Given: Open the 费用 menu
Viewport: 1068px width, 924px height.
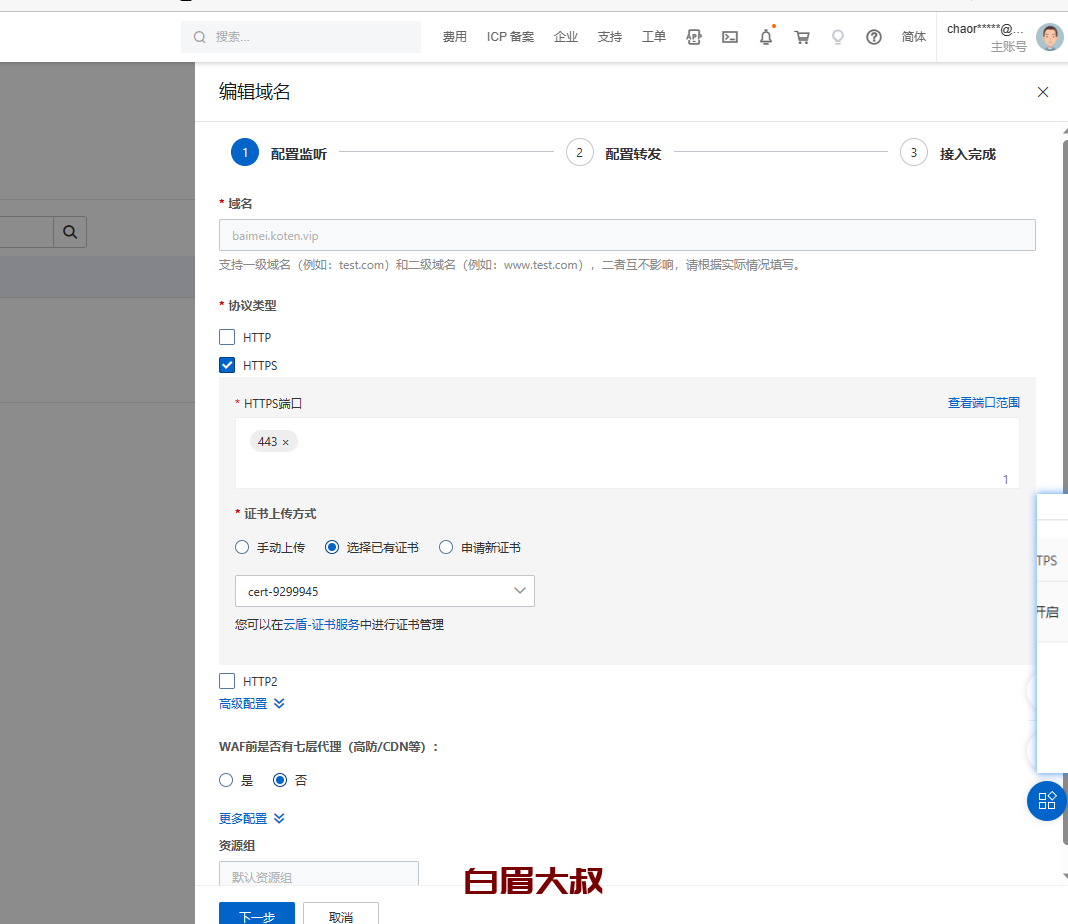Looking at the screenshot, I should (454, 37).
